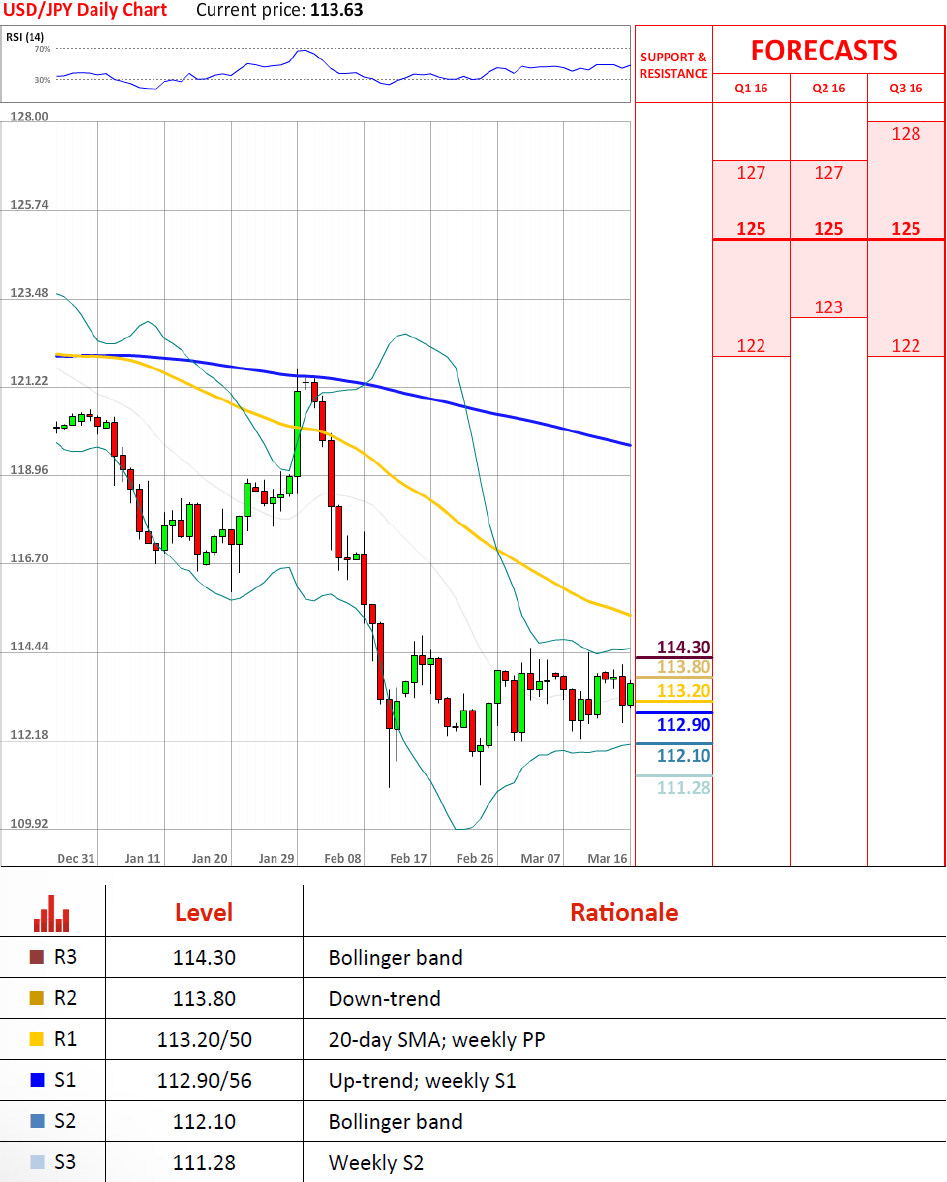Click the Feb 26 date label
The height and width of the screenshot is (1182, 947).
[475, 859]
